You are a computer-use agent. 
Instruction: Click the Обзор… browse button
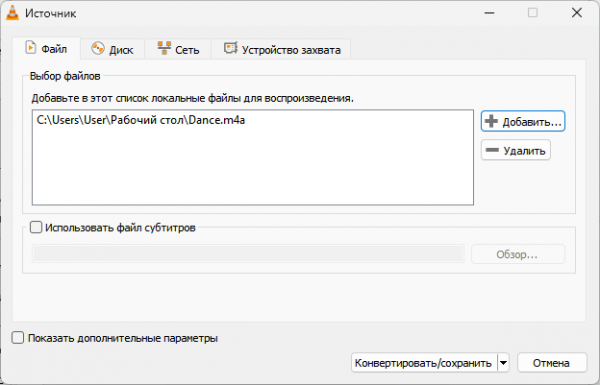[x=518, y=254]
